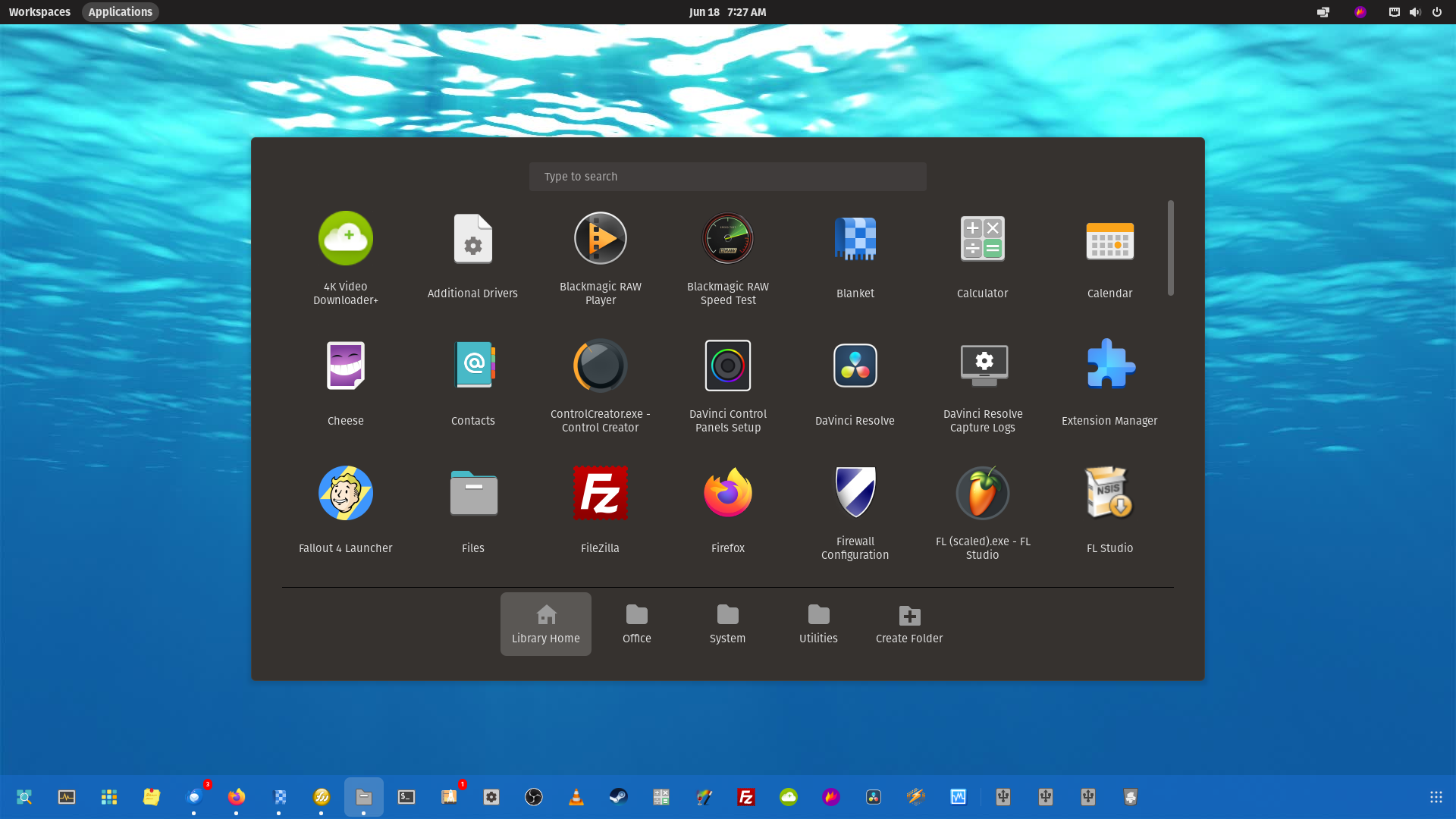The image size is (1456, 819).
Task: Open the Office folder
Action: coord(636,624)
